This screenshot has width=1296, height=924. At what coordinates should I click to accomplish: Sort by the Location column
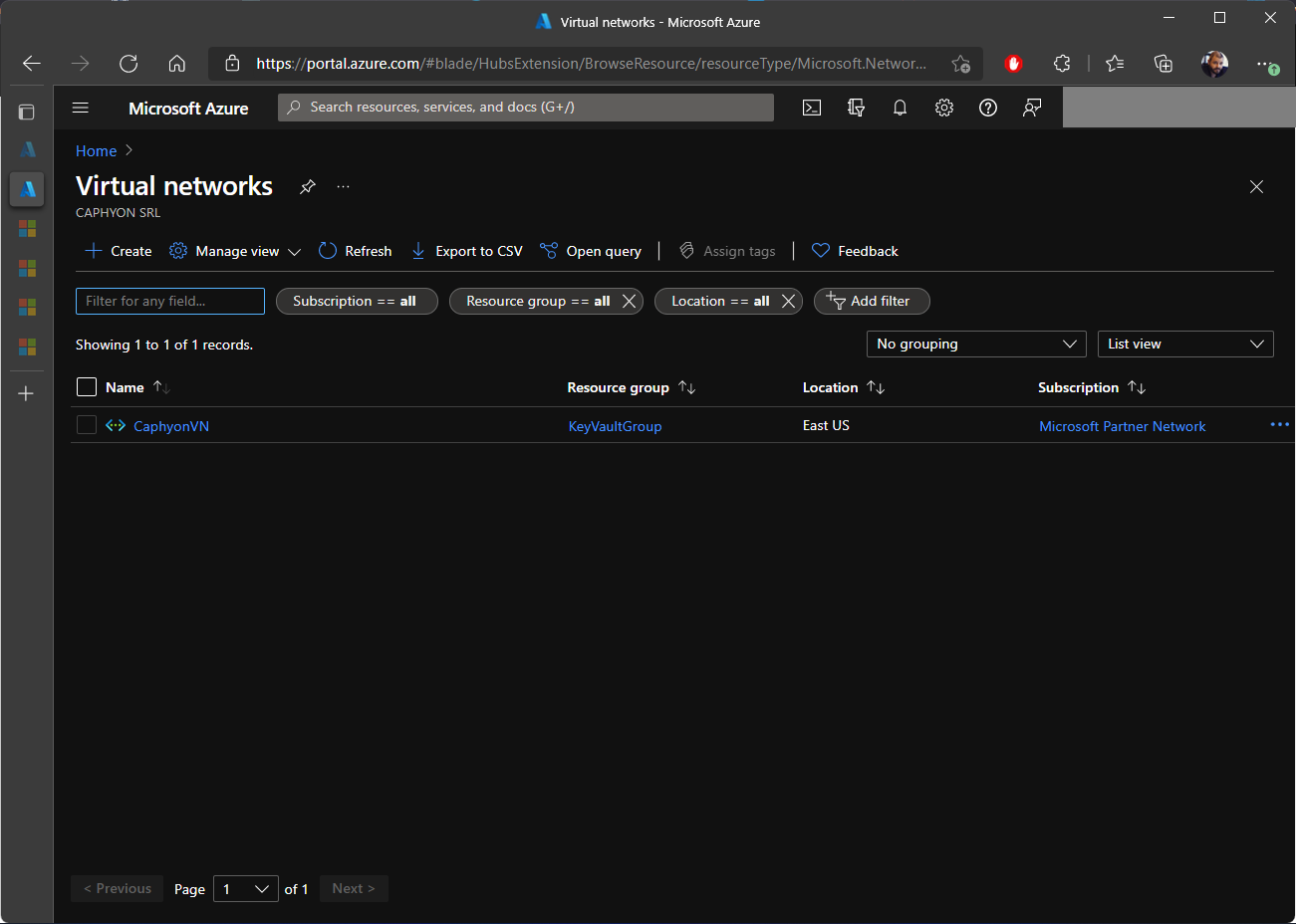pyautogui.click(x=843, y=387)
